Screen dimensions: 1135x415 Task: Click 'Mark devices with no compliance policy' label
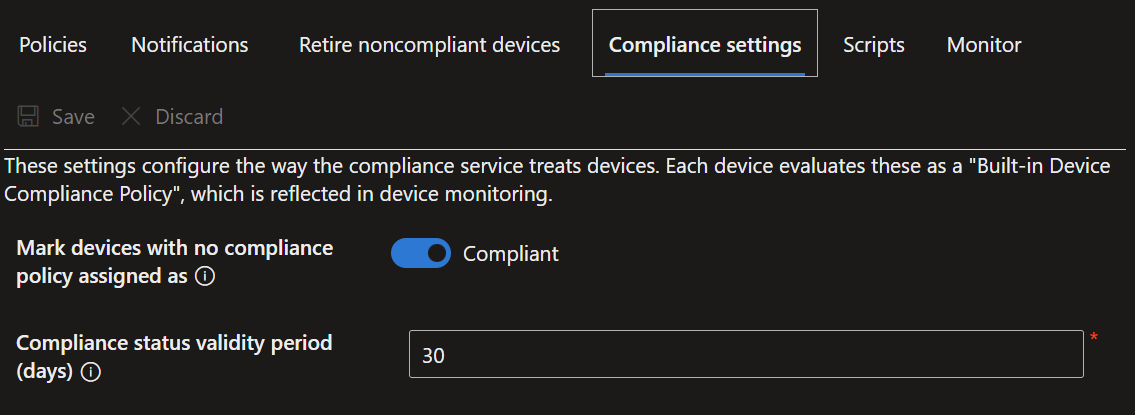click(x=174, y=262)
